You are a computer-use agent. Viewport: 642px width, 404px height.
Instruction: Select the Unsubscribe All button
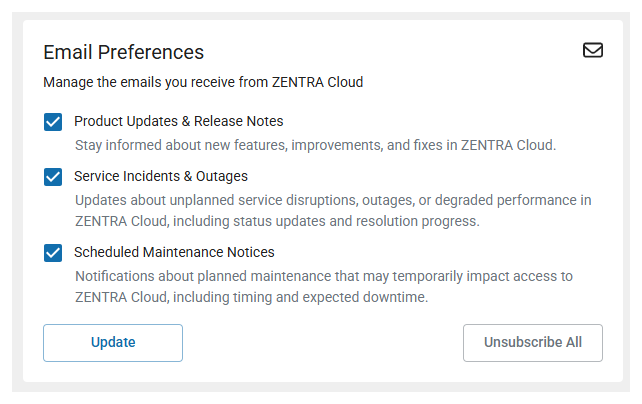pyautogui.click(x=533, y=343)
